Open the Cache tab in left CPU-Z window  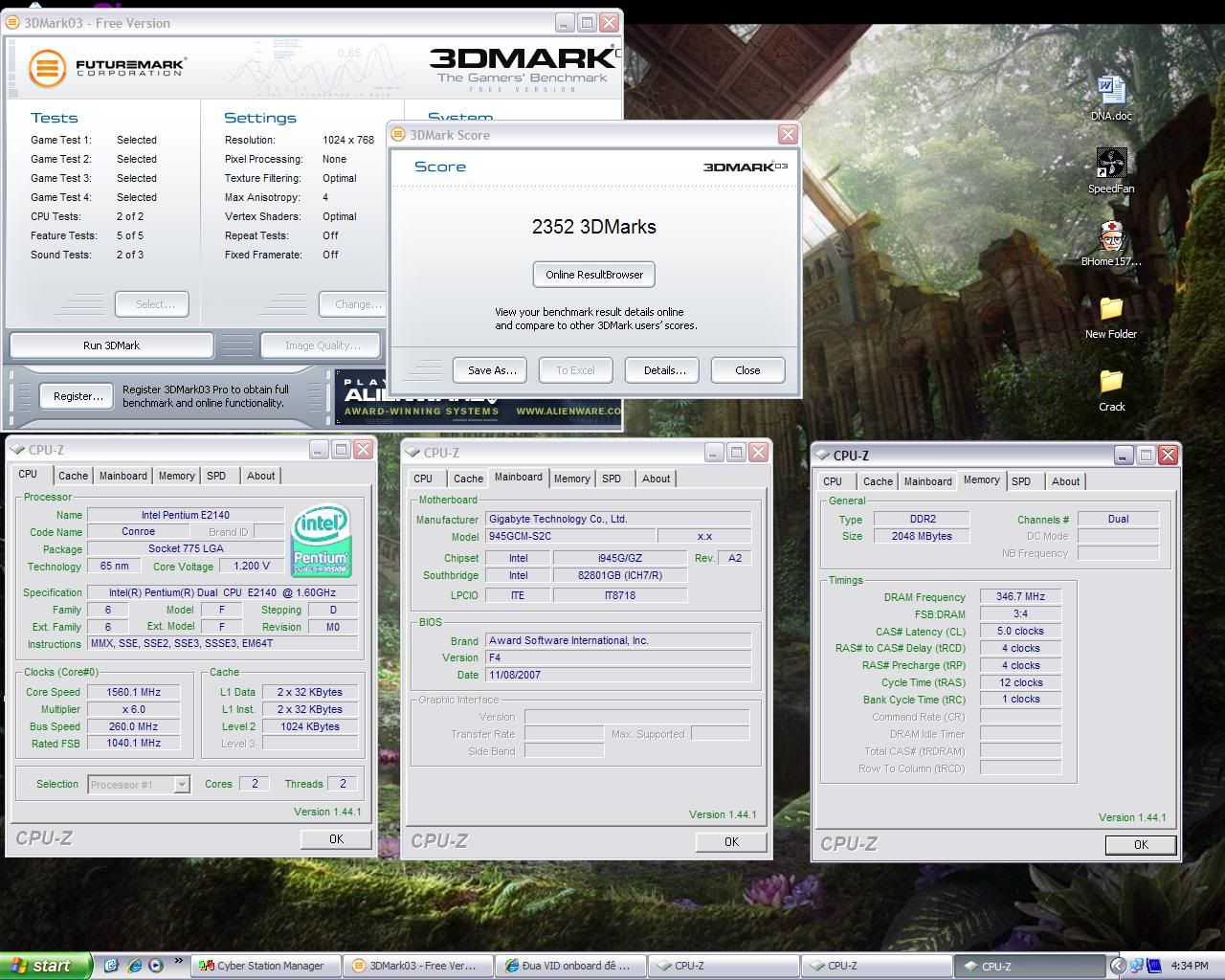point(73,476)
